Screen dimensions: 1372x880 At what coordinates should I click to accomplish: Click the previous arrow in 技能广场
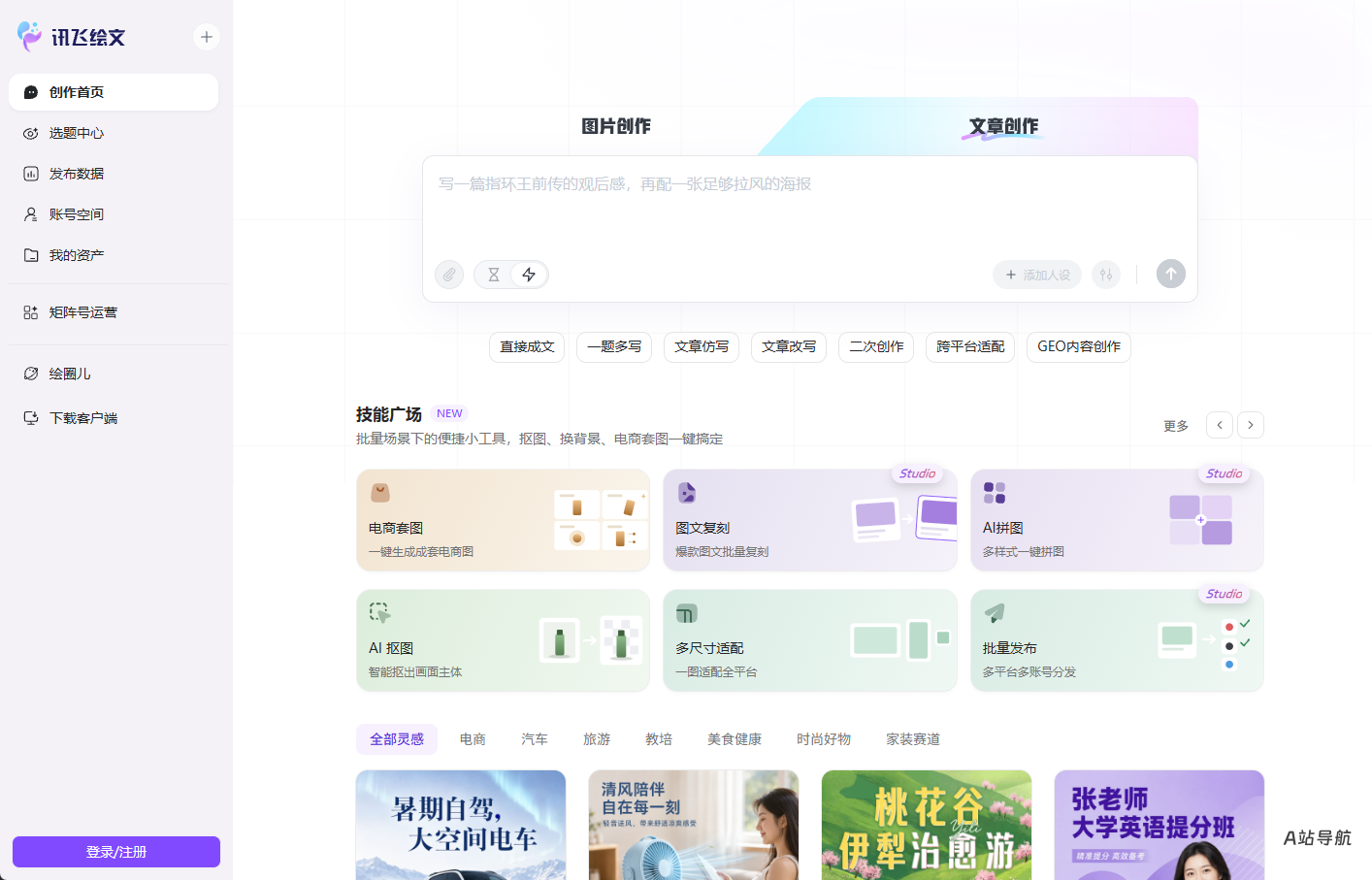click(1220, 425)
